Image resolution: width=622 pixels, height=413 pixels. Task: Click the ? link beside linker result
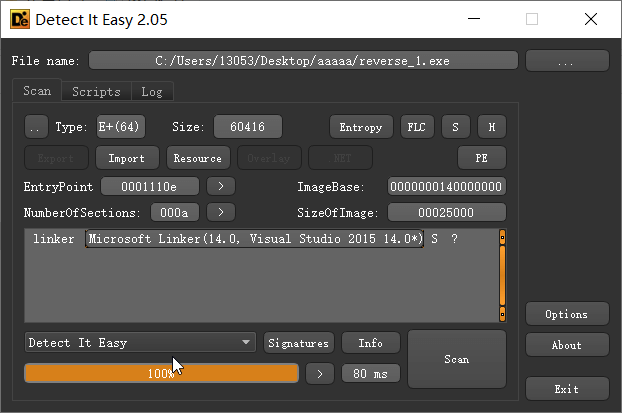tap(454, 239)
